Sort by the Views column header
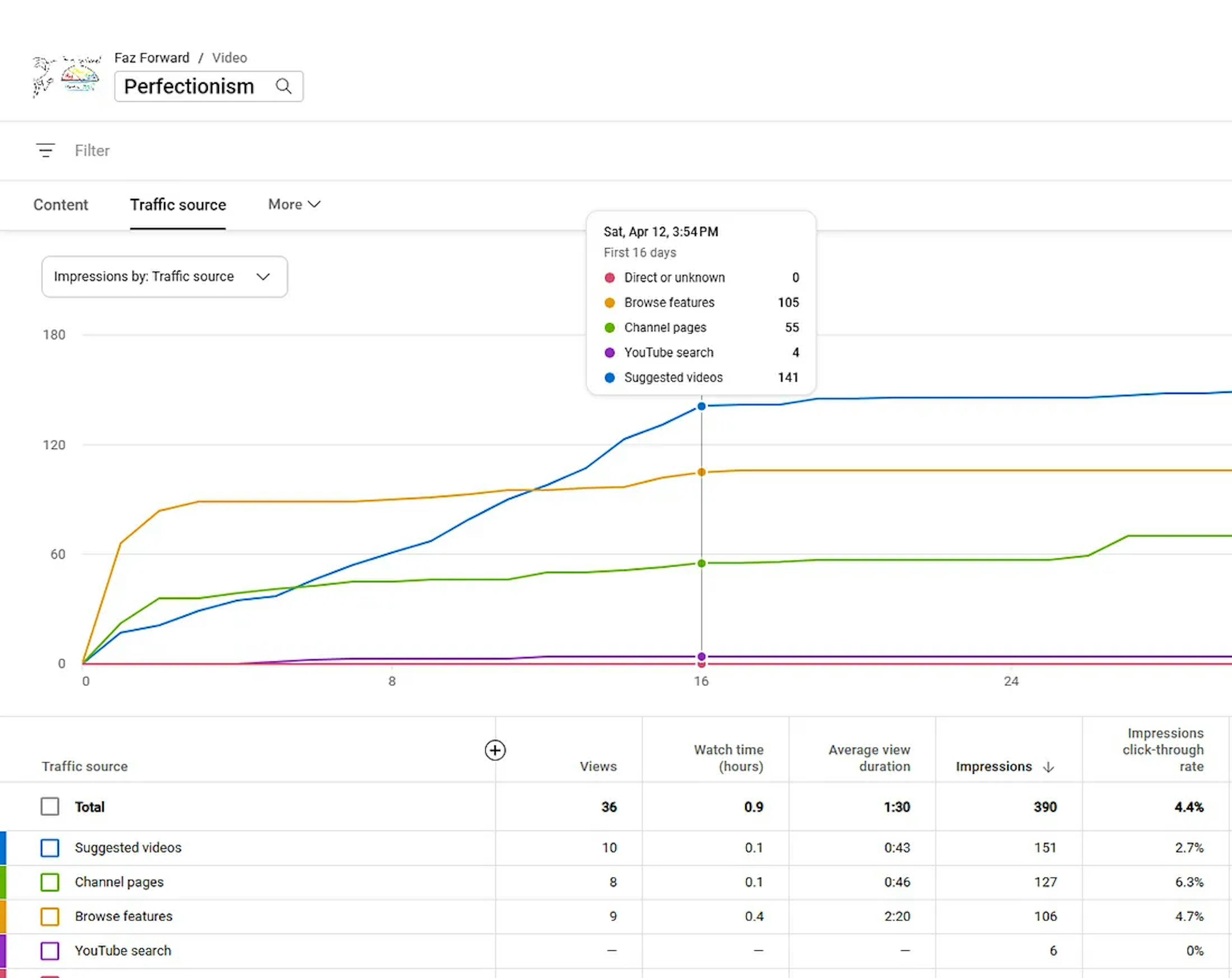Viewport: 1232px width, 978px height. [598, 767]
